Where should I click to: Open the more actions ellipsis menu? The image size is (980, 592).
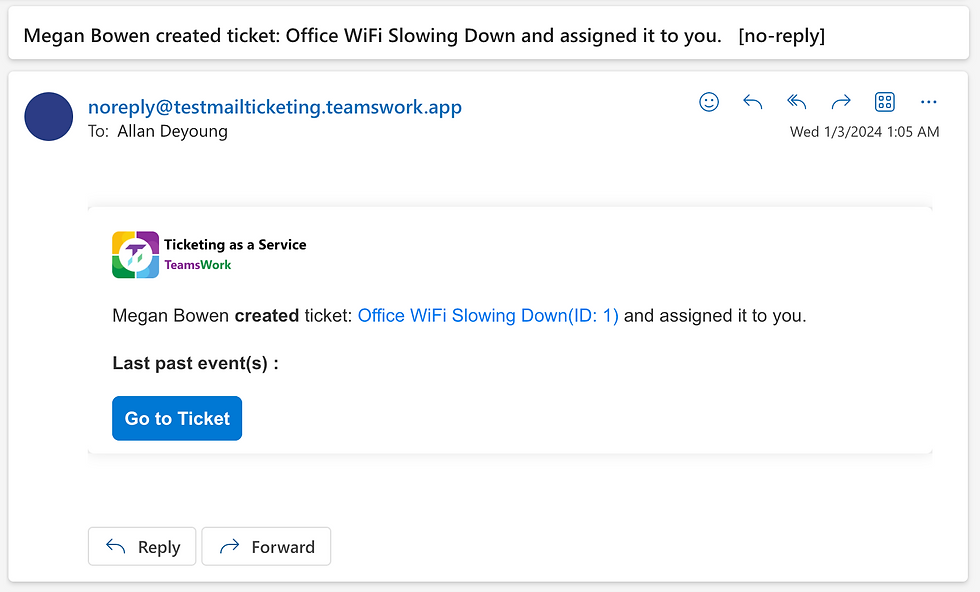(929, 102)
